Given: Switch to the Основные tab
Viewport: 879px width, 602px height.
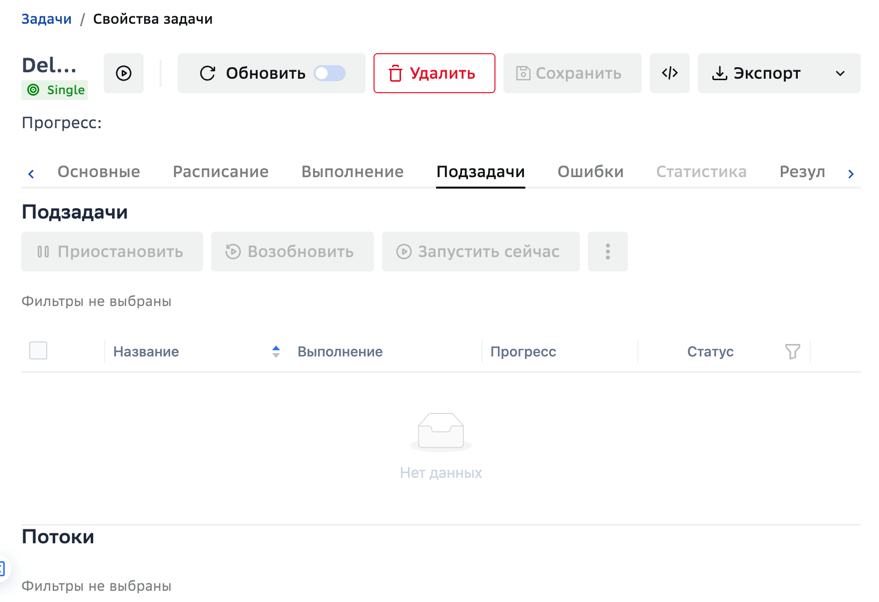Looking at the screenshot, I should [x=99, y=172].
